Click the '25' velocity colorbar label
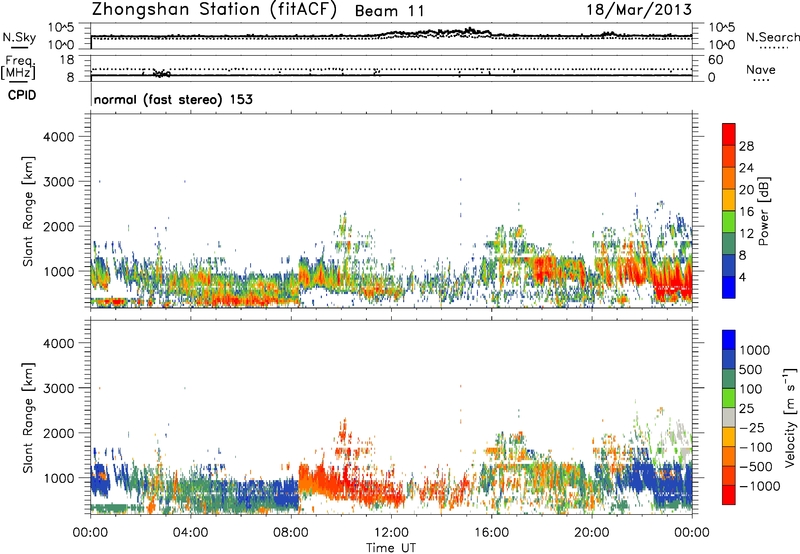Image resolution: width=800 pixels, height=554 pixels. click(x=746, y=409)
